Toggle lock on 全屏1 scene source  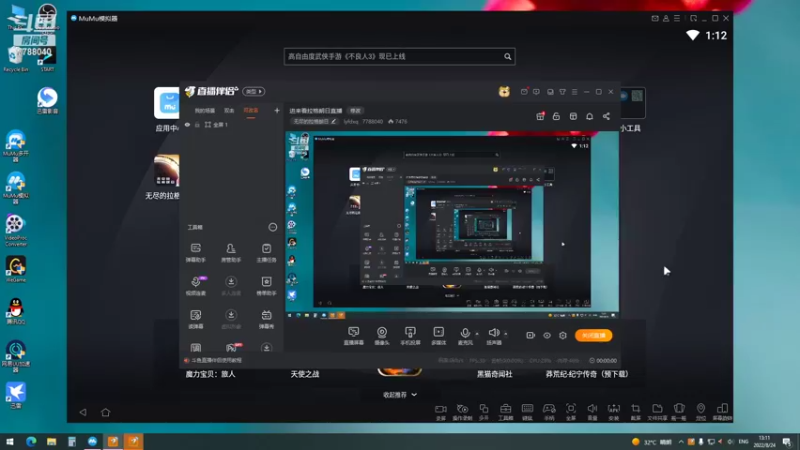197,125
